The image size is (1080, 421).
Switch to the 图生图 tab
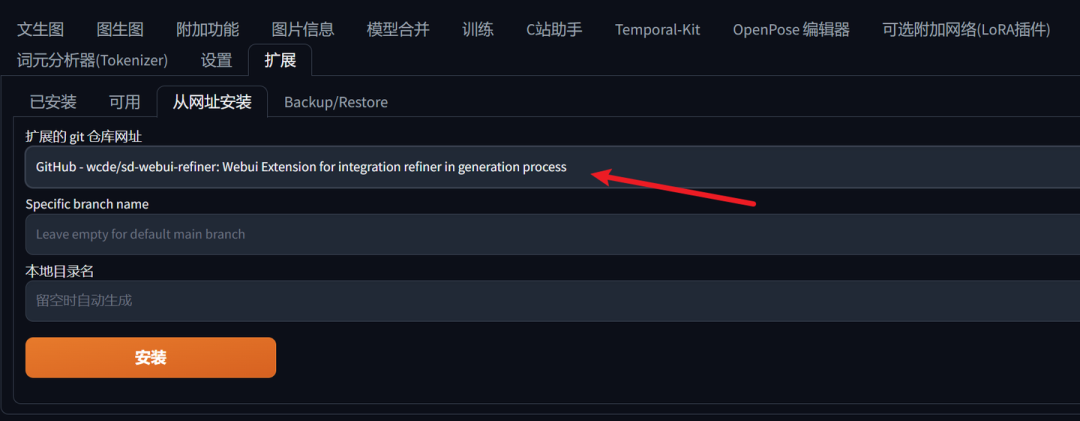[x=120, y=29]
